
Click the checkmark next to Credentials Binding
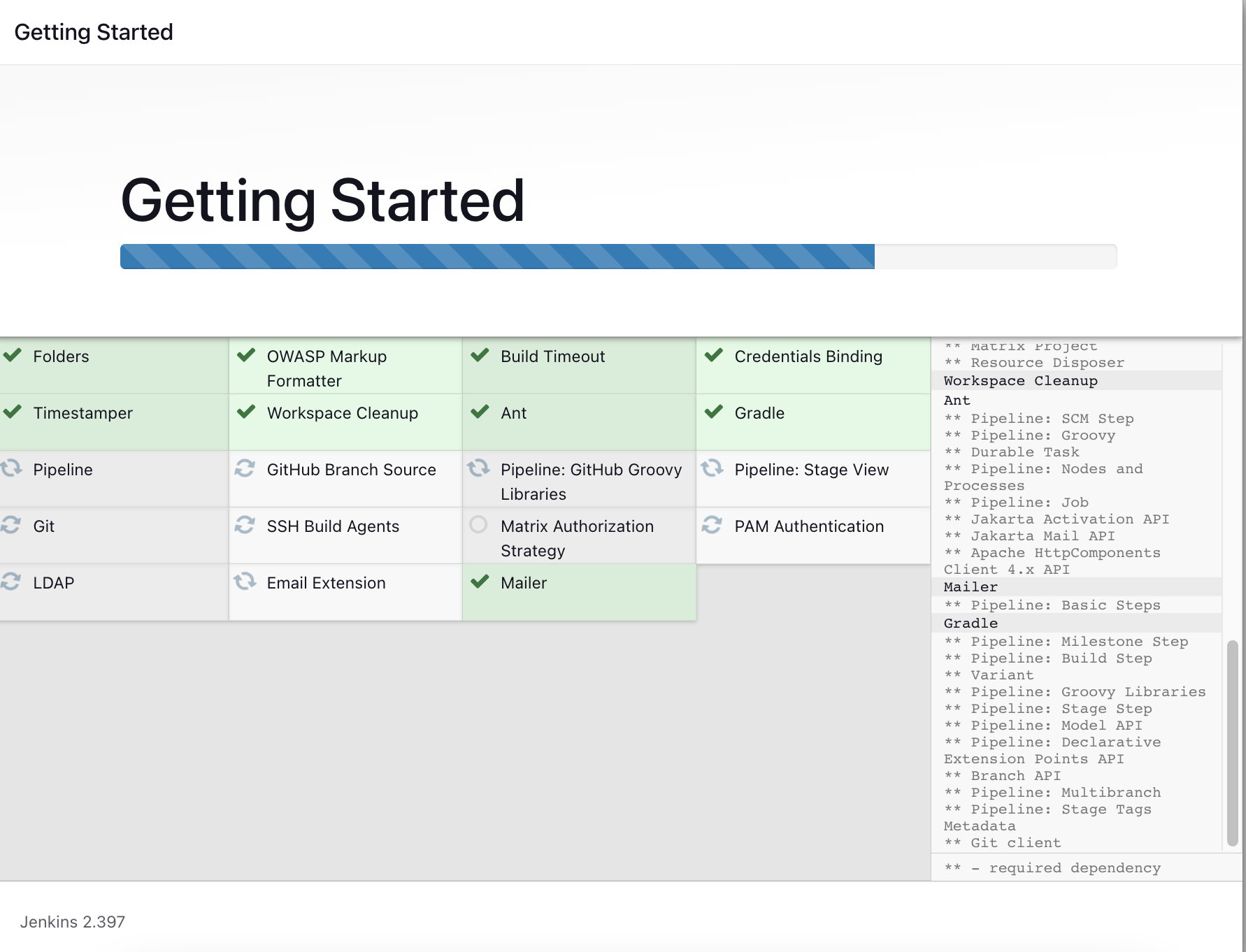coord(713,355)
